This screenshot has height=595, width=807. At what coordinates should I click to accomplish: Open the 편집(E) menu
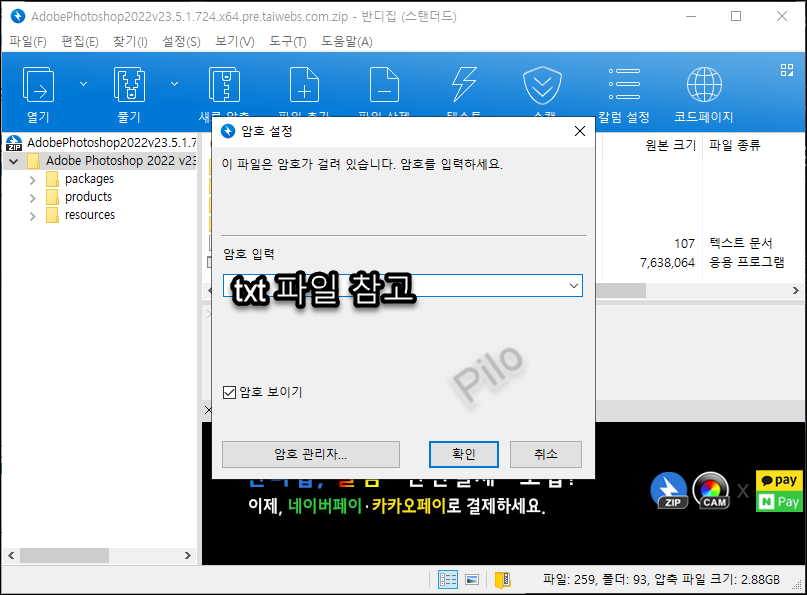coord(80,42)
